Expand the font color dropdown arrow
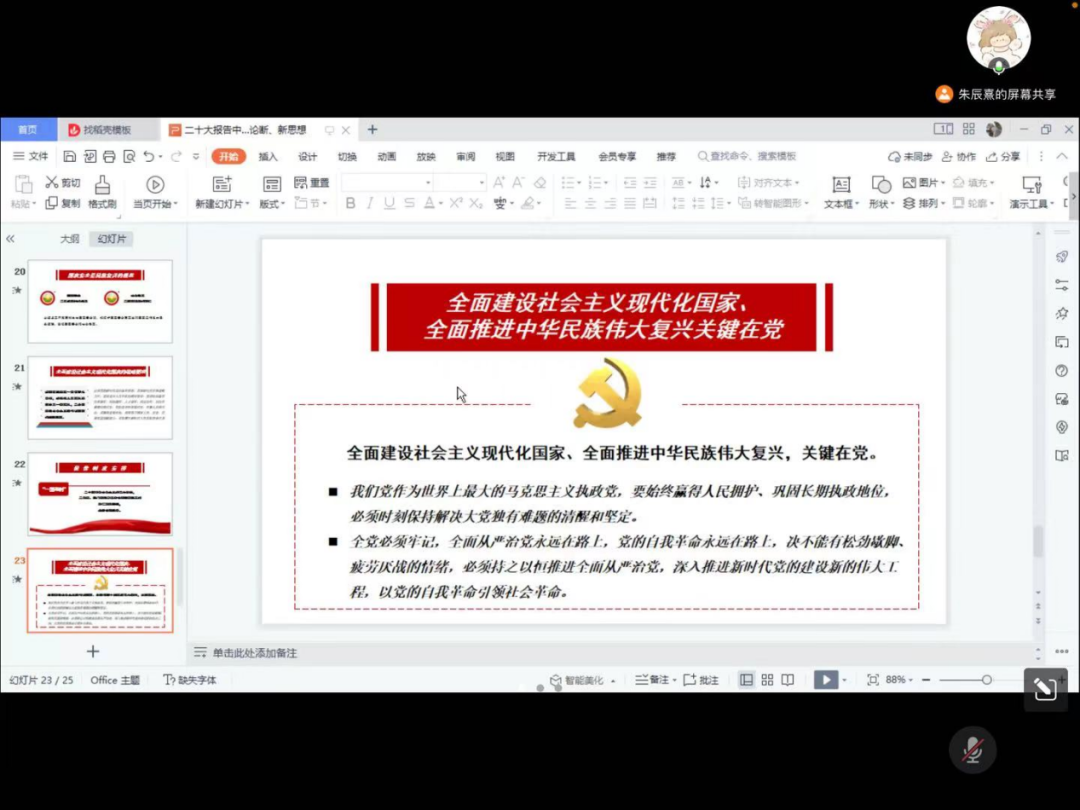 pos(441,204)
